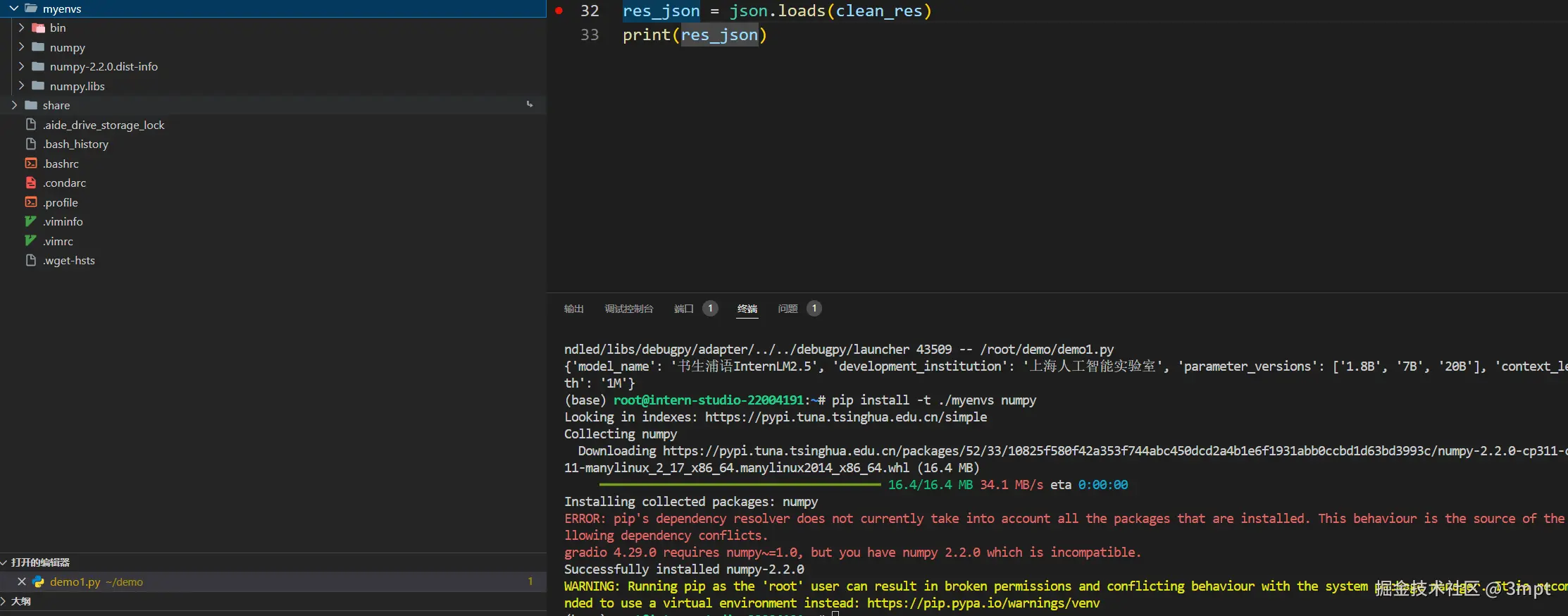Click the Python icon beside demo1.py

pos(39,582)
